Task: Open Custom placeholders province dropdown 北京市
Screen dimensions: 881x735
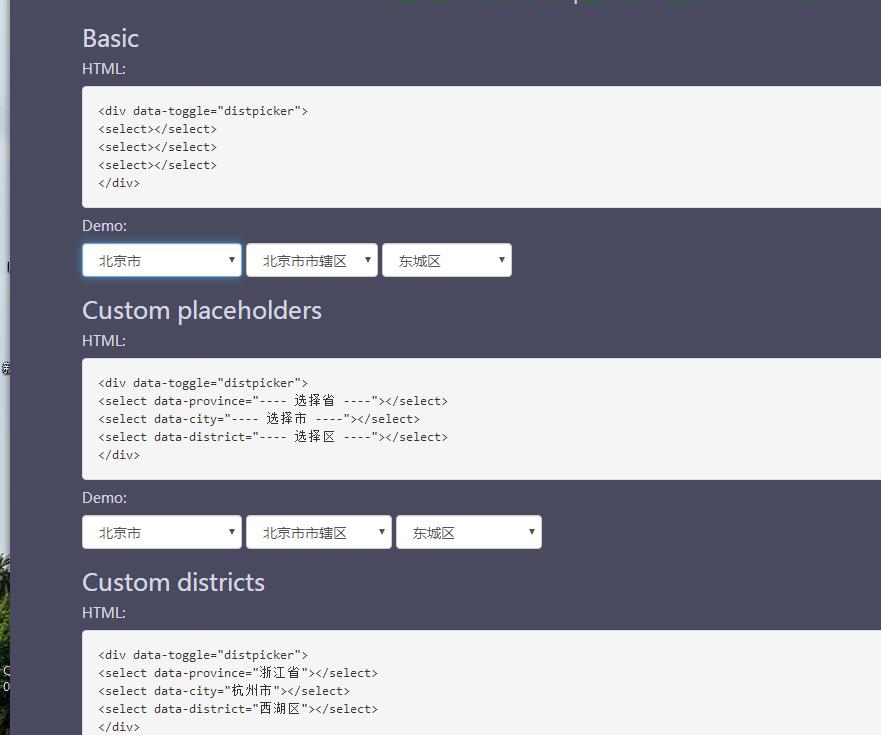Action: [x=161, y=533]
